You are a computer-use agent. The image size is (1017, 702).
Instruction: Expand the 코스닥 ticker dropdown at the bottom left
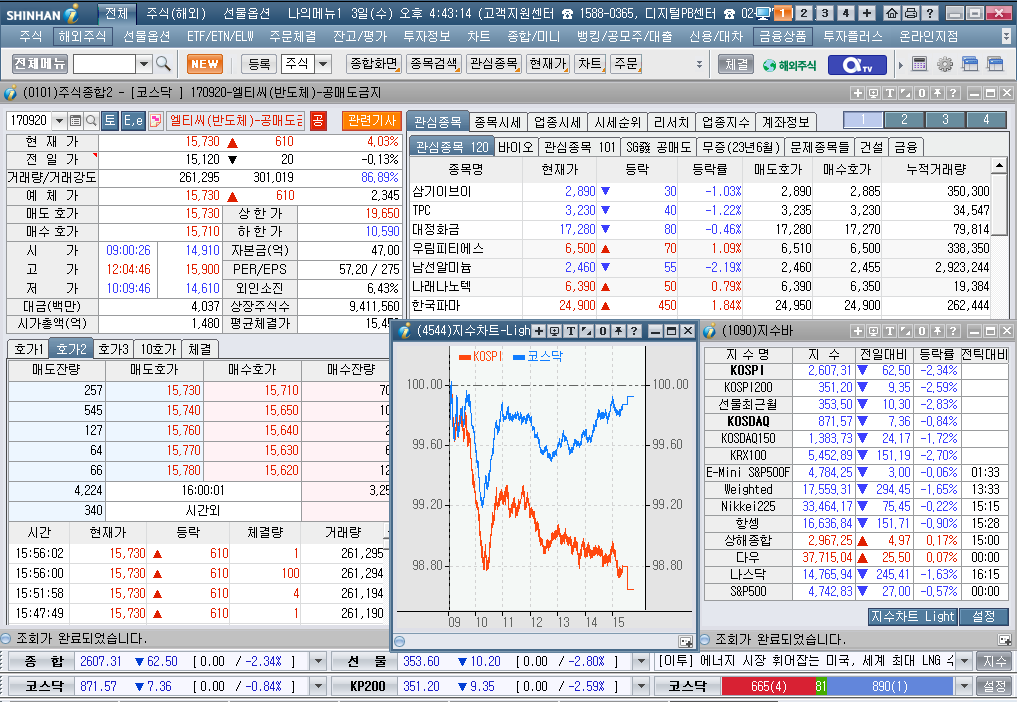318,686
